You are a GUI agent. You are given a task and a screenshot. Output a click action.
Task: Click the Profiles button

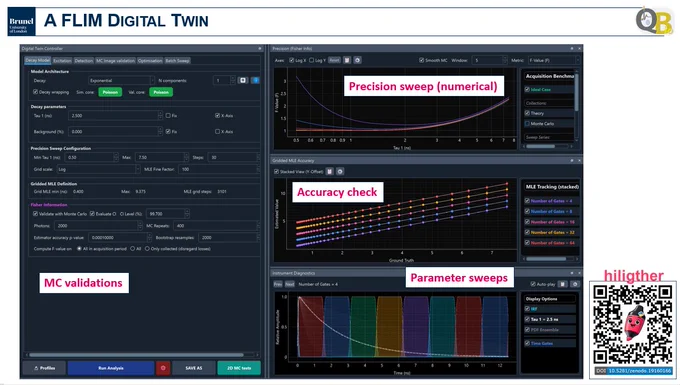[x=44, y=368]
